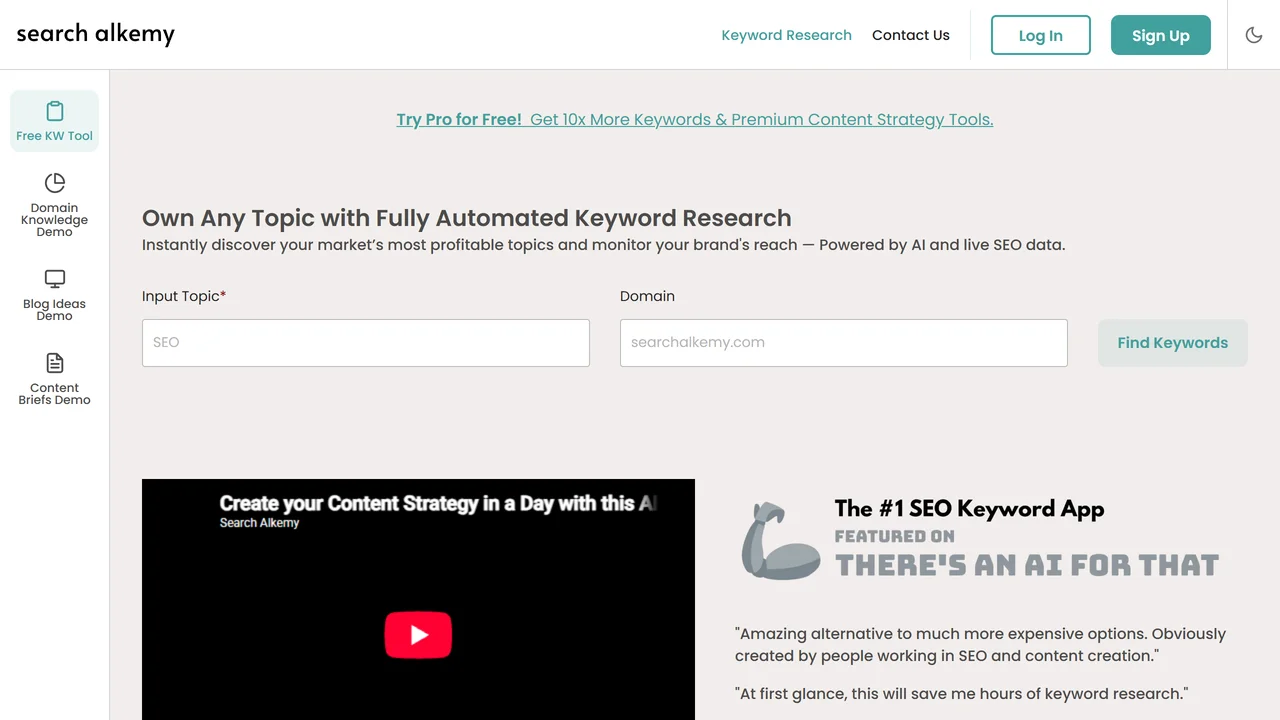Open Blog Ideas Demo in sidebar

pos(55,295)
